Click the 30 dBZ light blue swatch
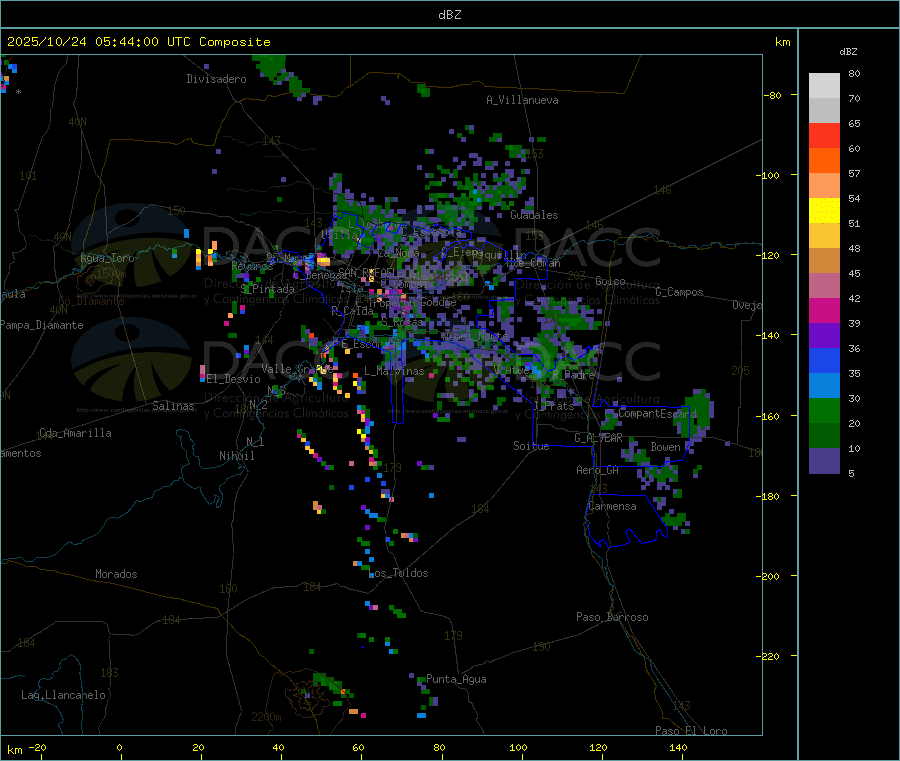Image resolution: width=900 pixels, height=761 pixels. tap(824, 386)
